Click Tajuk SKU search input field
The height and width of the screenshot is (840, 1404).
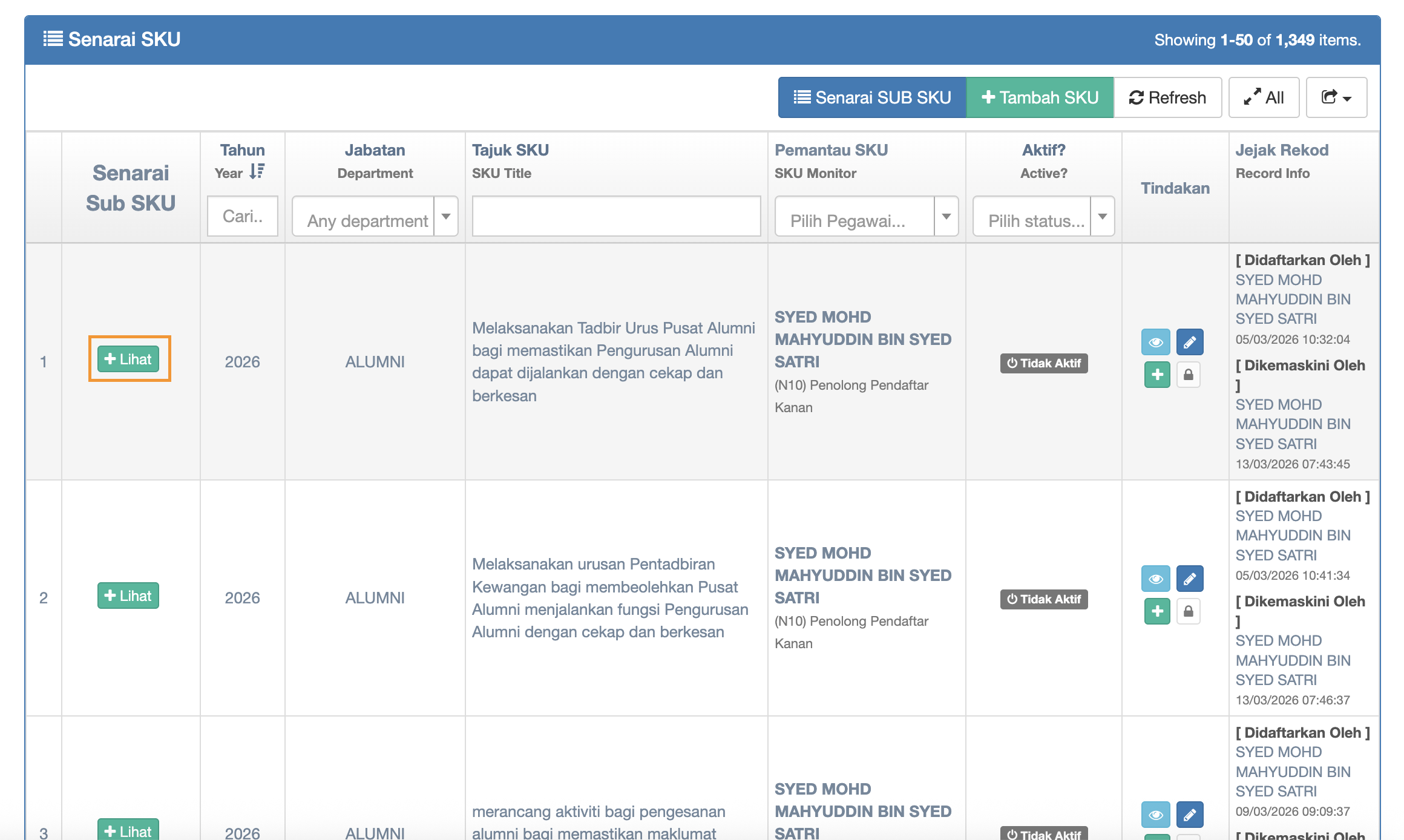coord(615,216)
